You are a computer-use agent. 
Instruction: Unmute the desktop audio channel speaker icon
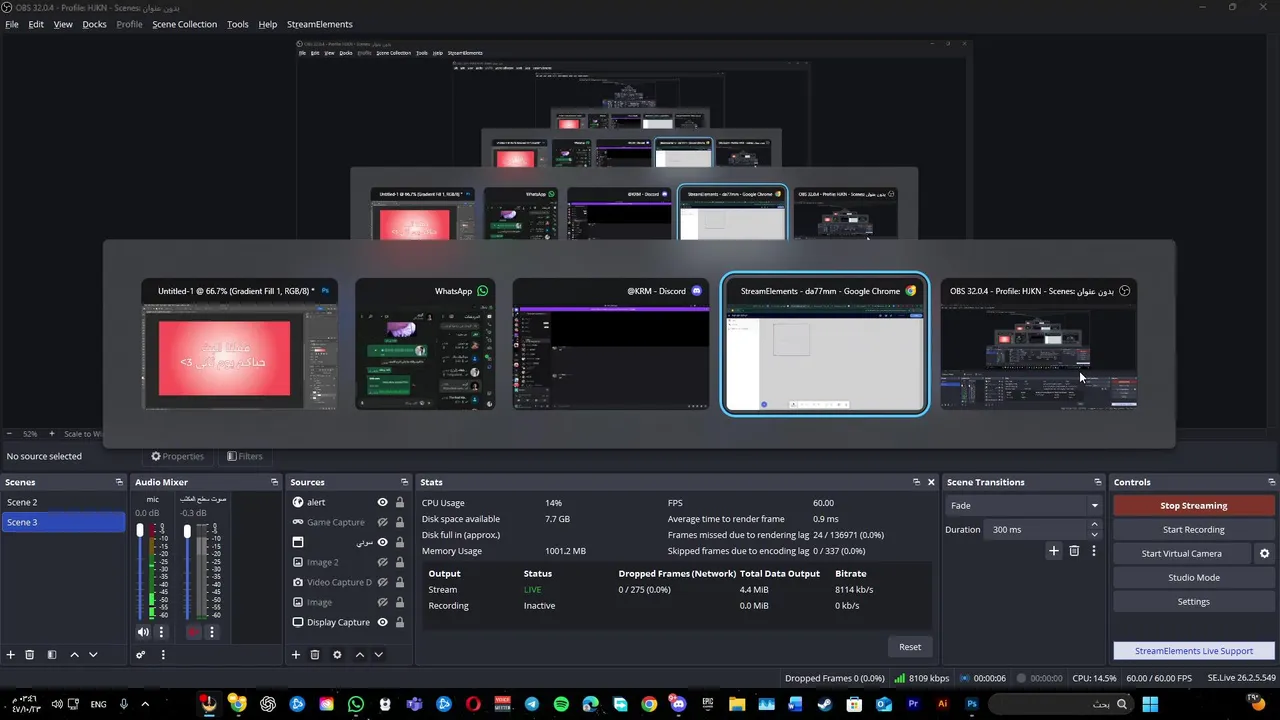click(x=192, y=632)
